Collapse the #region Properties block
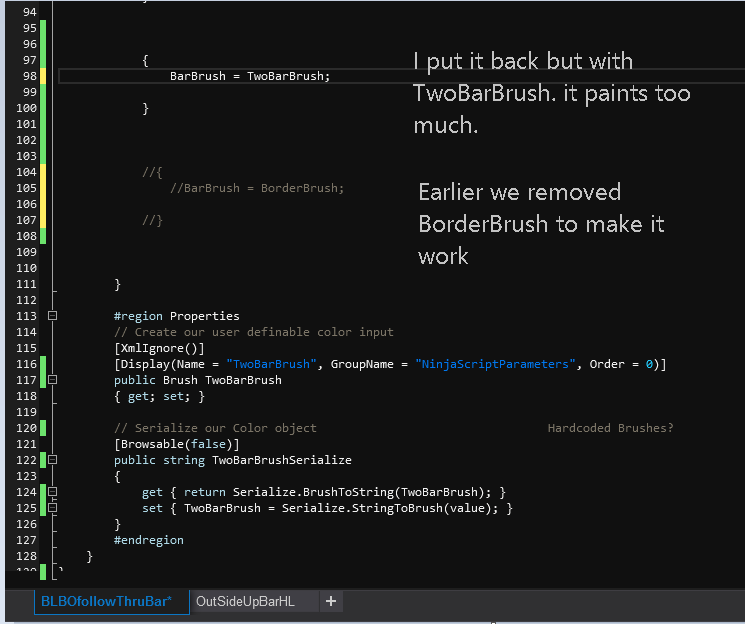The image size is (745, 625). [x=53, y=316]
